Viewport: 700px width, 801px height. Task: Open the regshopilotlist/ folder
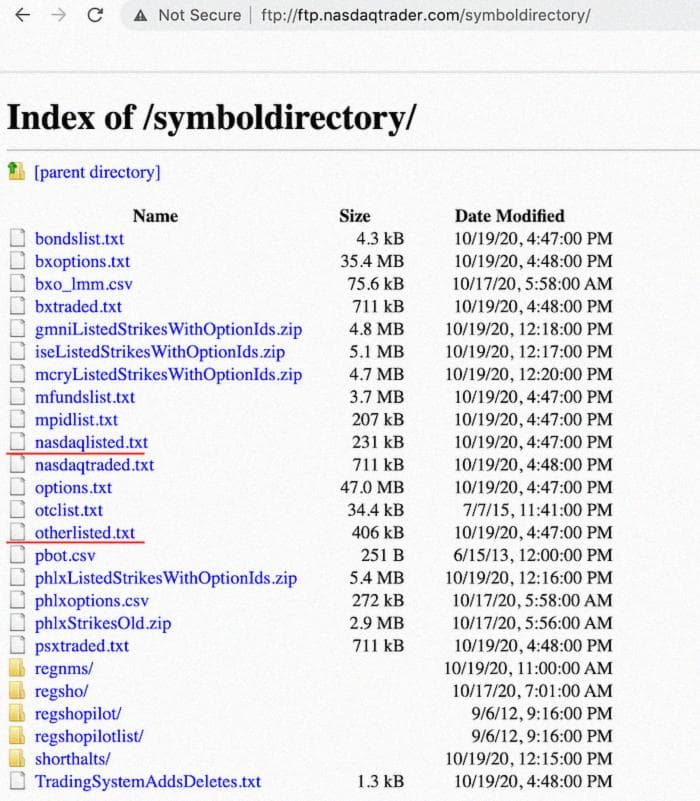point(89,736)
